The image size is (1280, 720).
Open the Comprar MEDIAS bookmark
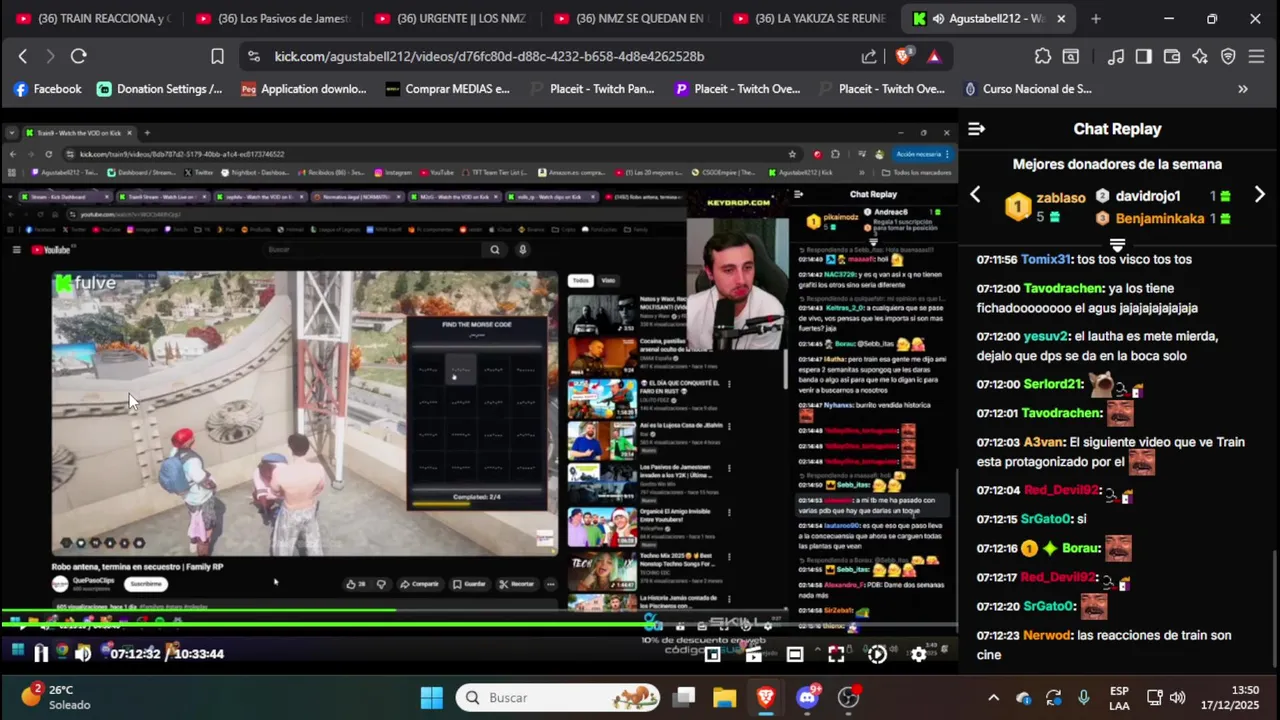click(x=448, y=89)
